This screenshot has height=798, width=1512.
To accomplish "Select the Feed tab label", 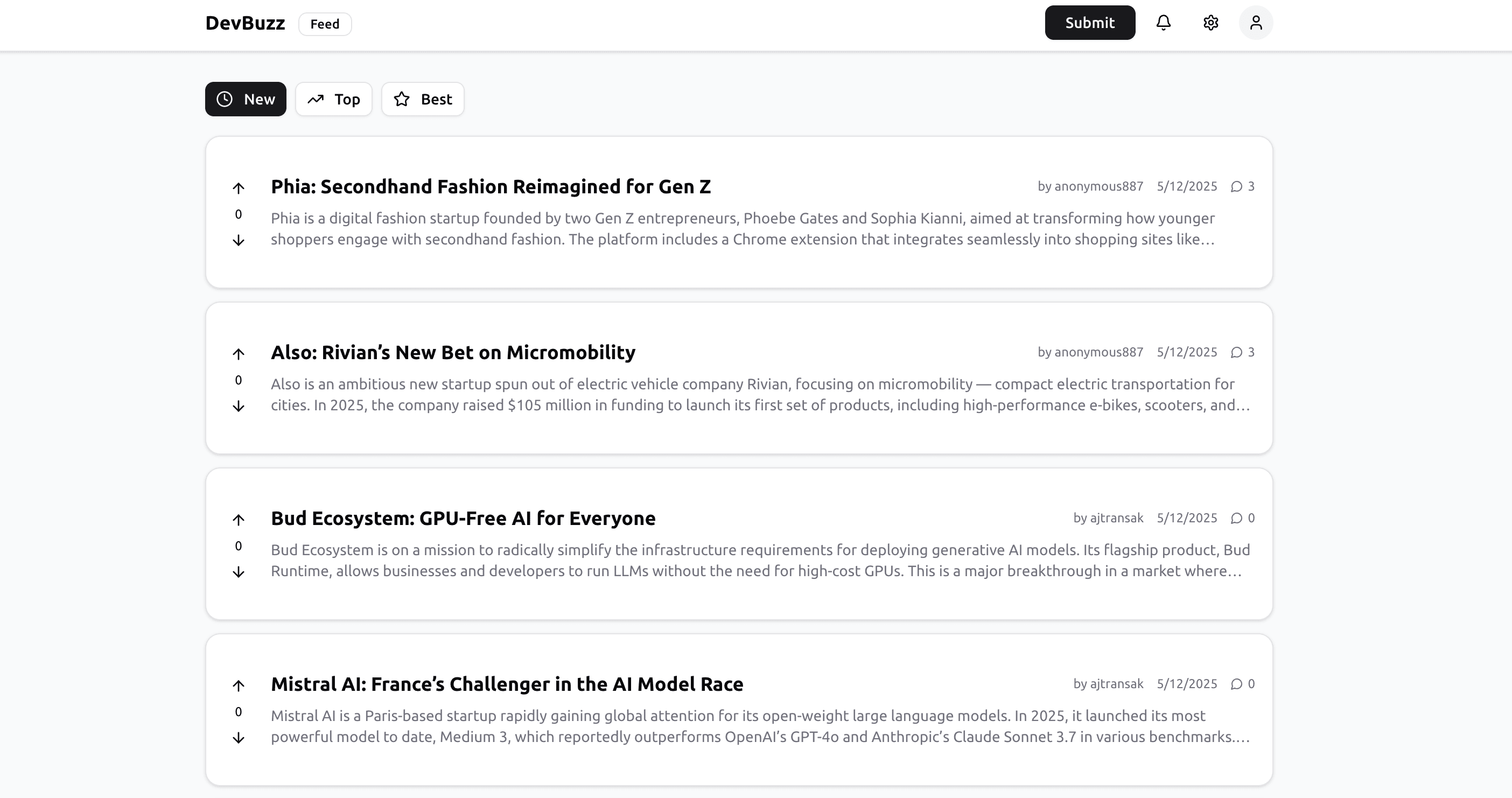I will tap(325, 24).
